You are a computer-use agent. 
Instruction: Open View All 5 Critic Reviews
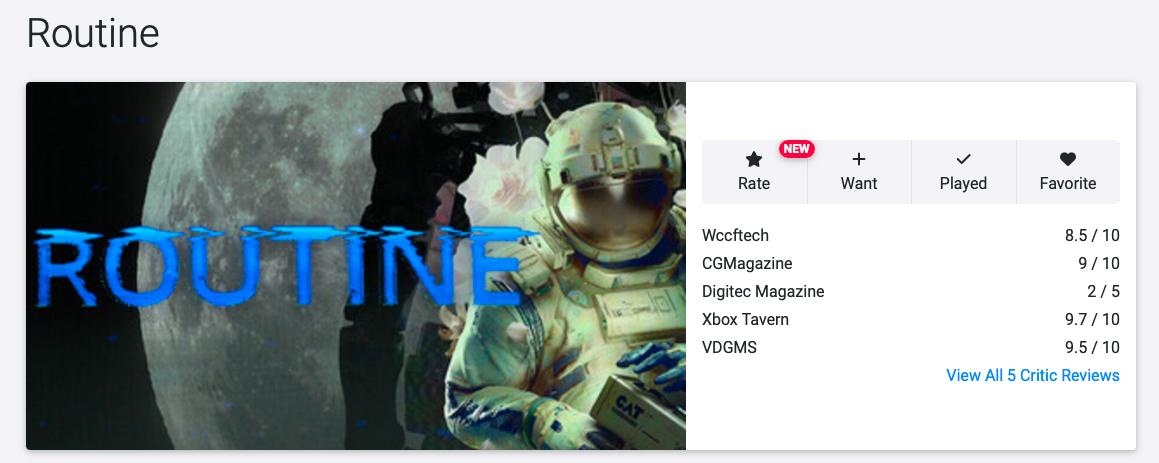click(1032, 375)
